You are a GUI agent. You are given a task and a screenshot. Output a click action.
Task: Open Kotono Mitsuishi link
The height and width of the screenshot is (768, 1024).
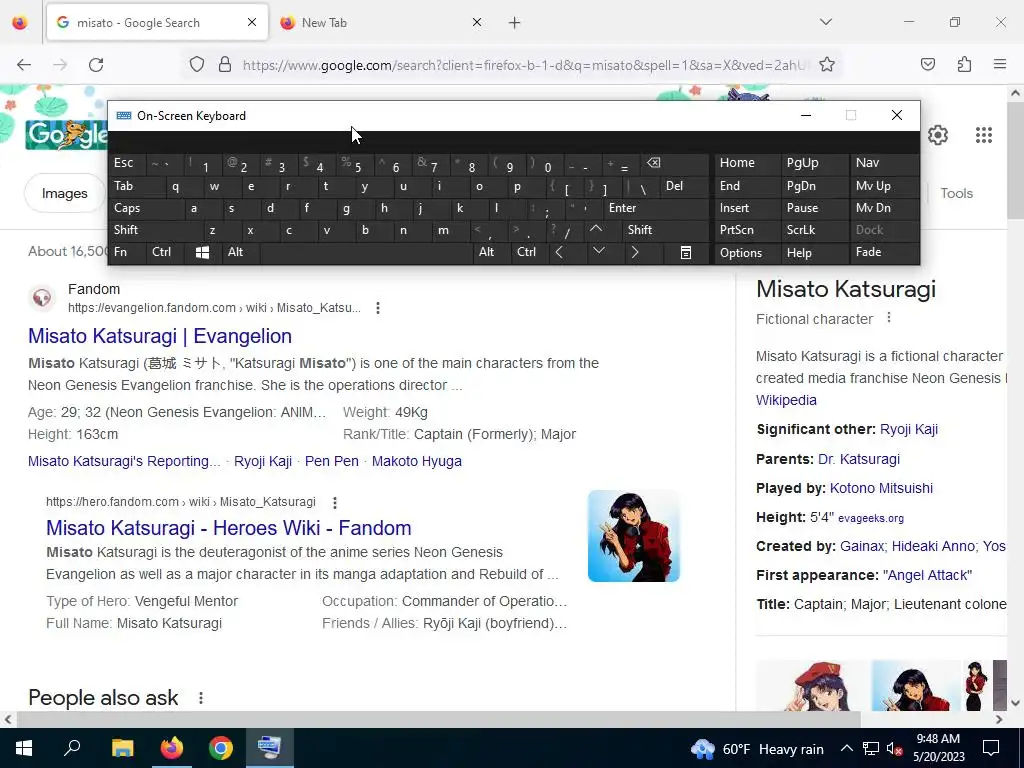pyautogui.click(x=881, y=488)
